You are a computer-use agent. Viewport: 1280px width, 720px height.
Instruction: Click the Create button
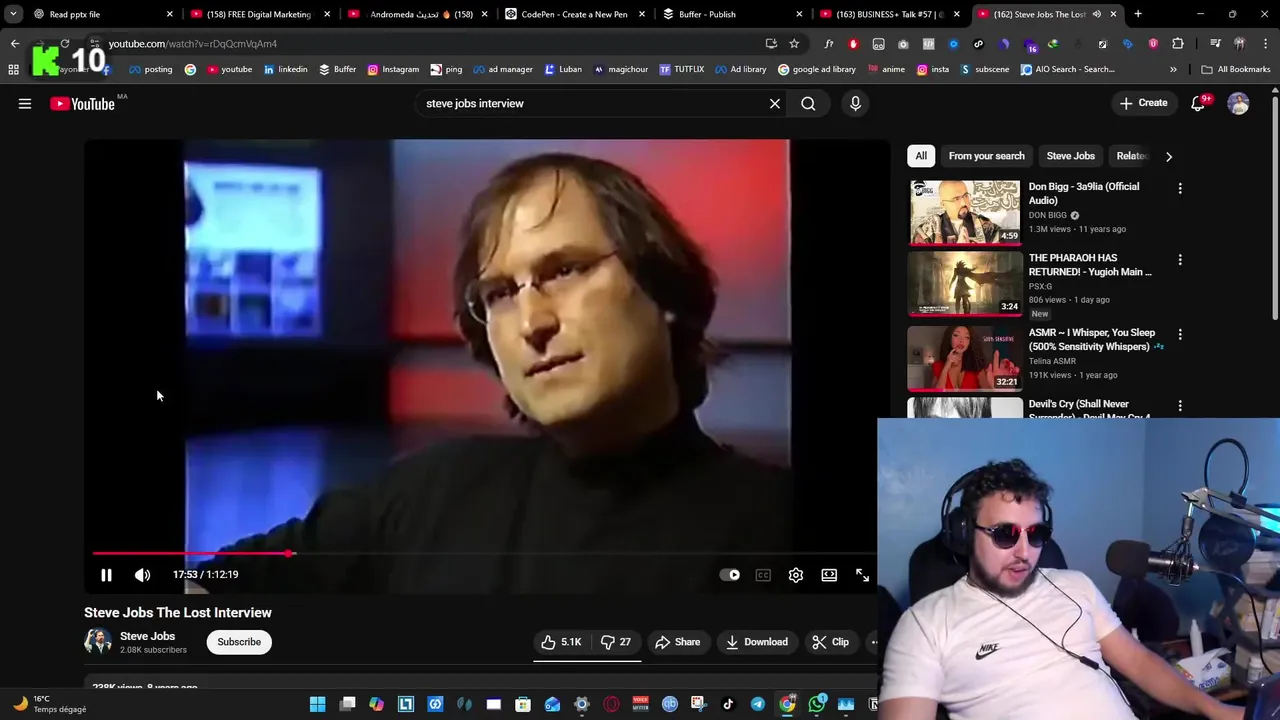pos(1143,103)
